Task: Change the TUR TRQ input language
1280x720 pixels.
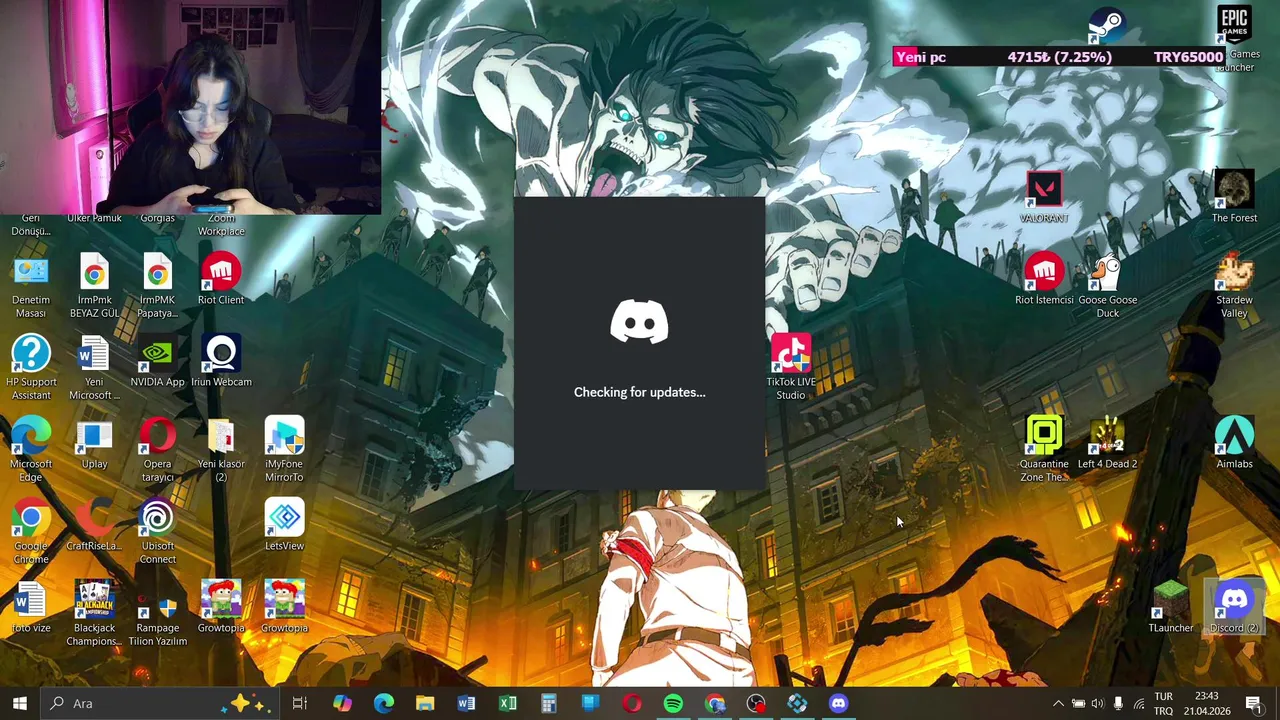Action: 1164,703
